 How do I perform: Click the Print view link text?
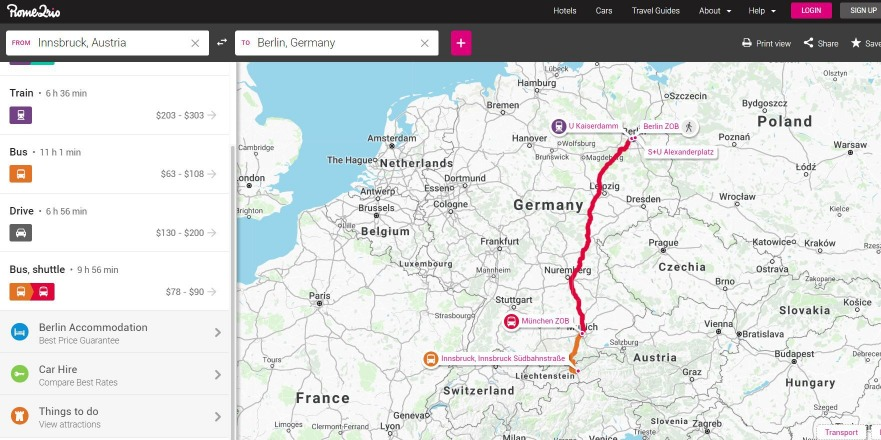[774, 43]
